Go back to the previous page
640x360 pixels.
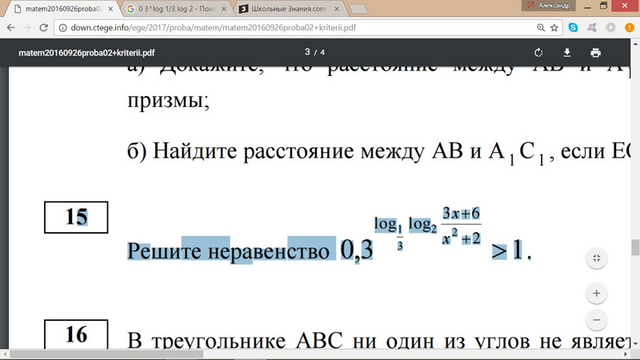11,28
